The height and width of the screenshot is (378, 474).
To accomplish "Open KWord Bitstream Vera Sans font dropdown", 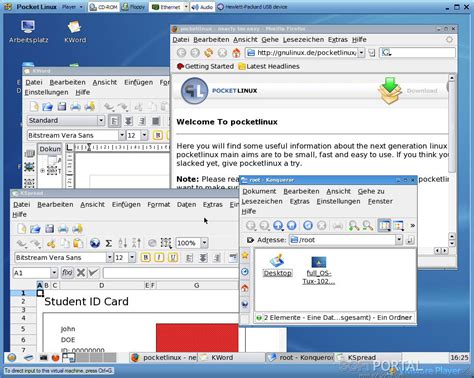I will click(122, 135).
